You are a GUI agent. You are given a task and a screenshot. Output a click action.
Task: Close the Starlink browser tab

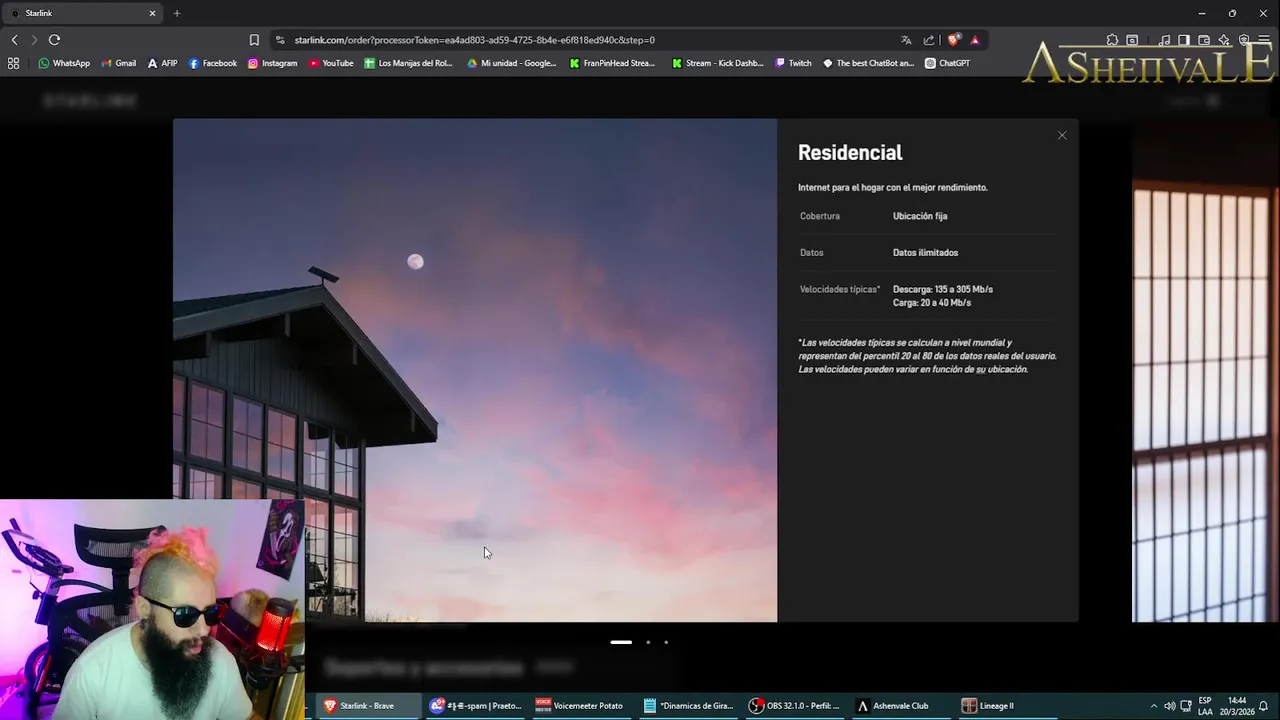pyautogui.click(x=152, y=13)
